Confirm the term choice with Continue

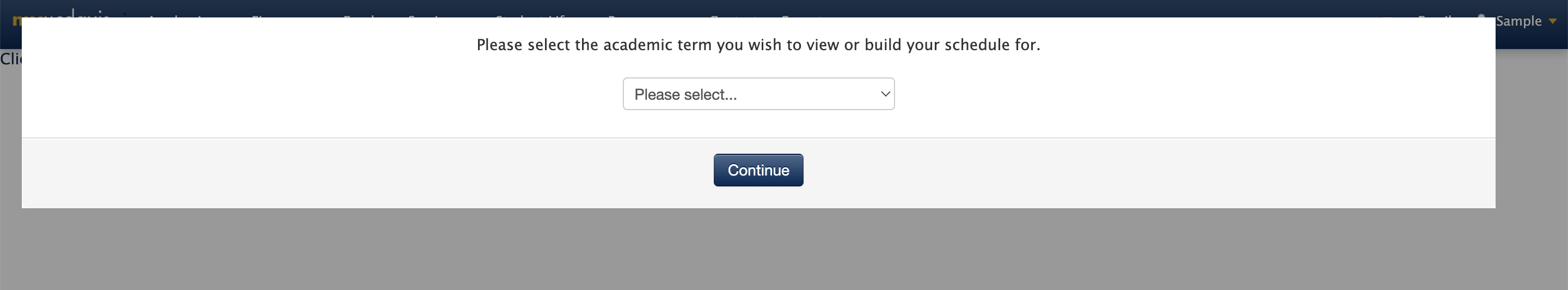(758, 170)
